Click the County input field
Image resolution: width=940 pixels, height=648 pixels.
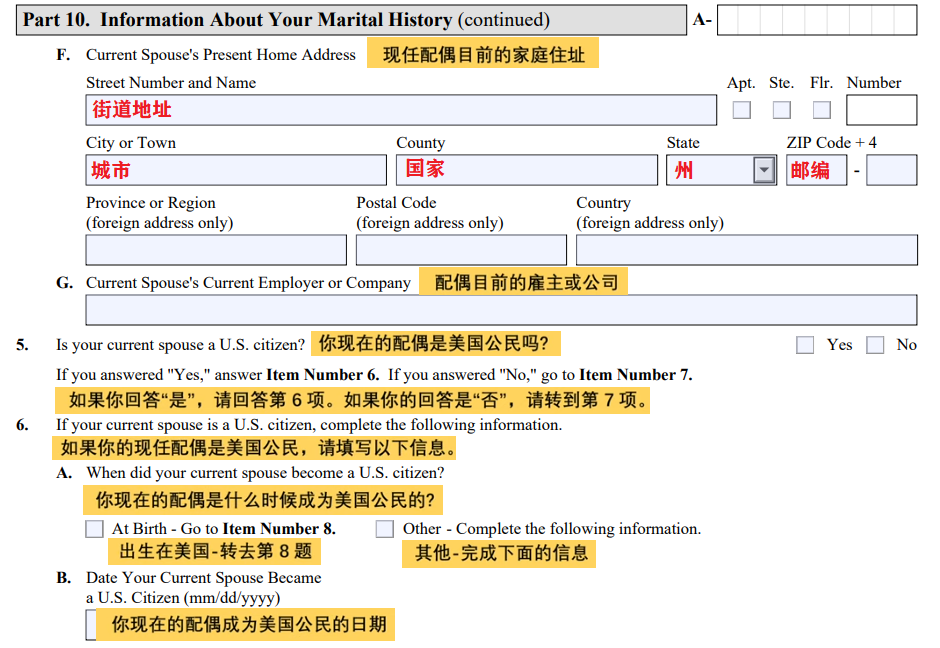[526, 170]
